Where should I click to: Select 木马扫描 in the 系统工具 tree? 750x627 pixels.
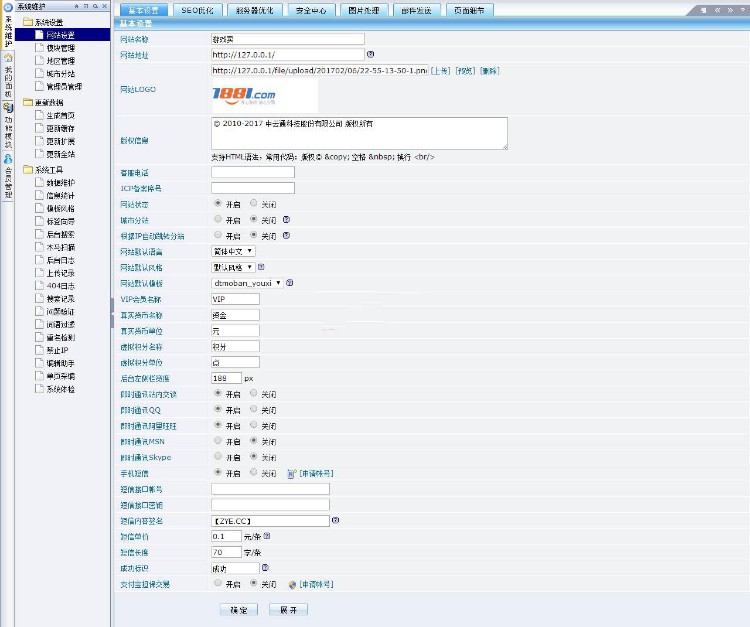60,247
